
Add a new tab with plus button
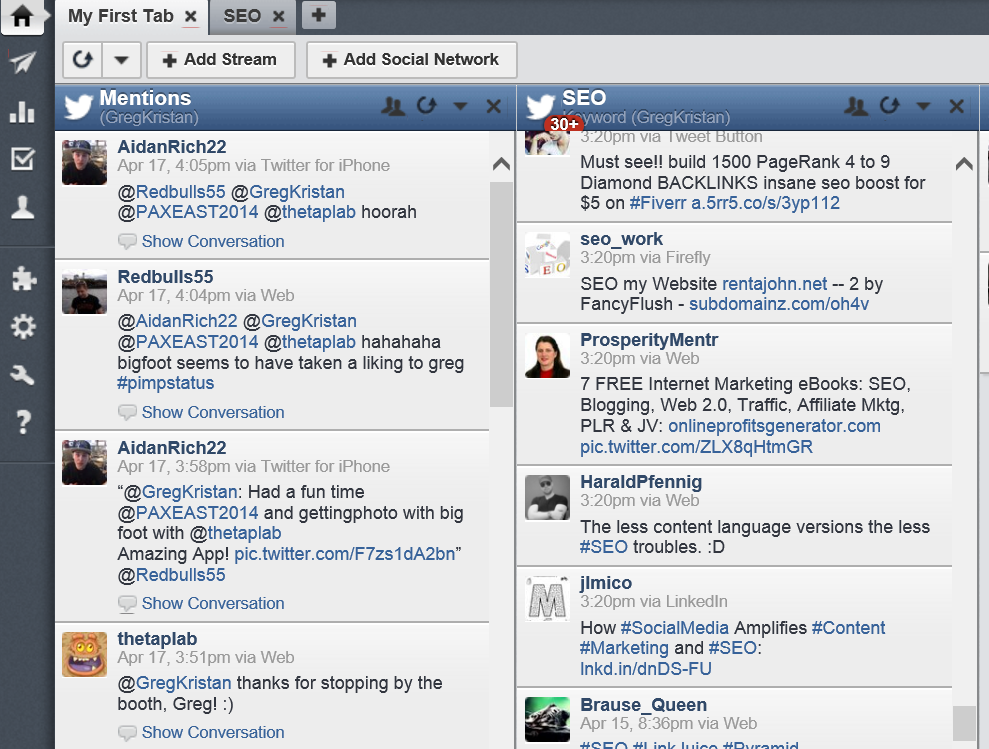click(319, 15)
